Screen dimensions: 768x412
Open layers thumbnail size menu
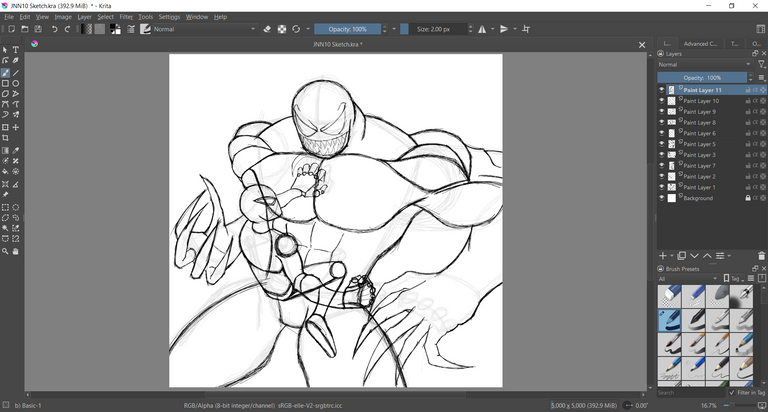click(762, 77)
